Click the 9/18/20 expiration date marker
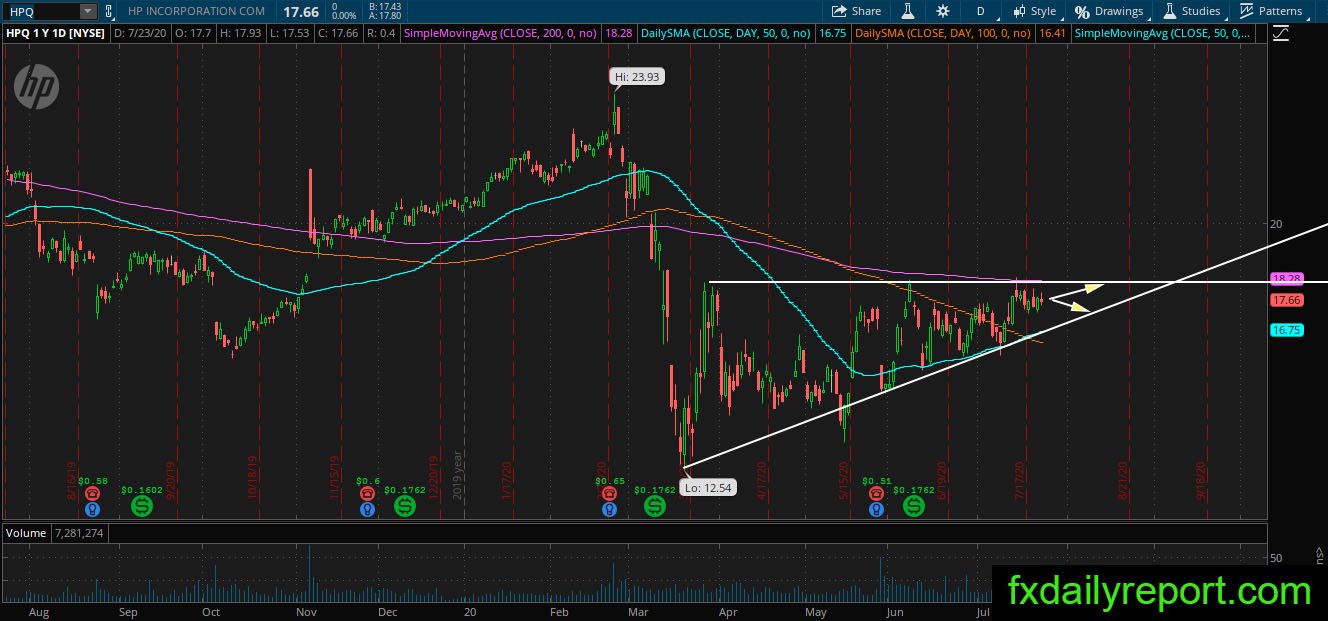The width and height of the screenshot is (1328, 621). coord(1202,480)
